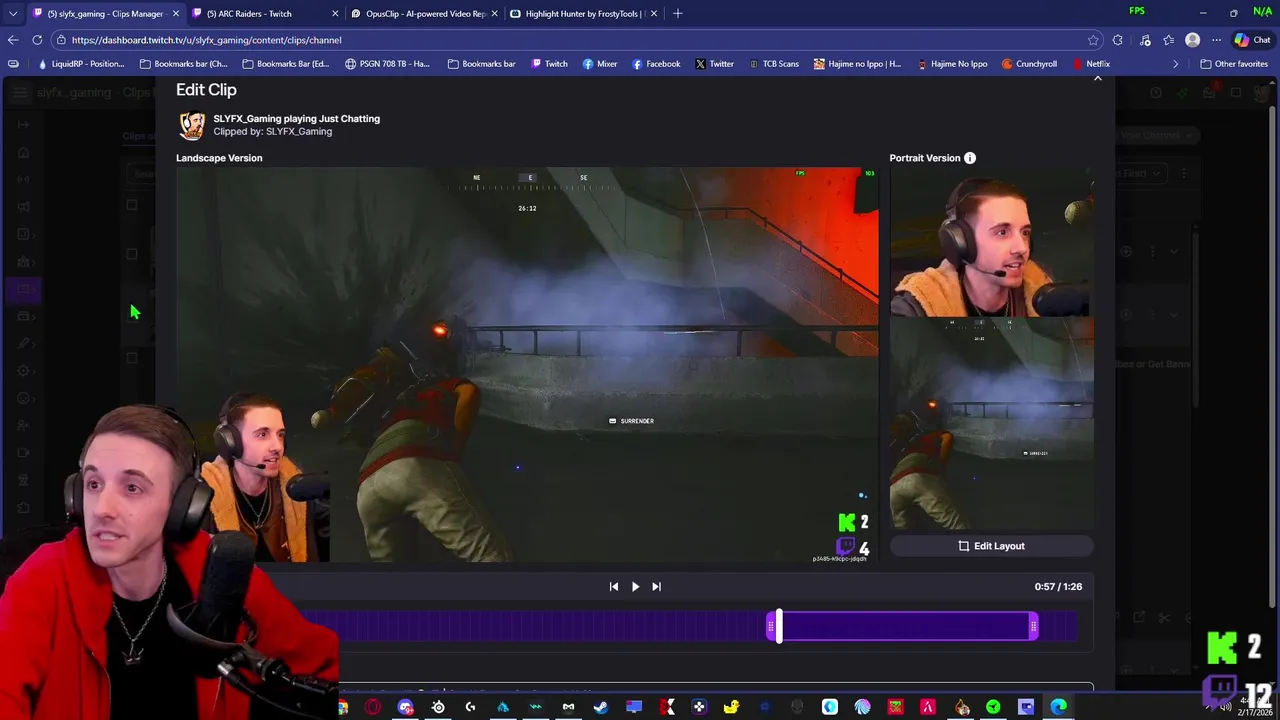Screen dimensions: 1280x720
Task: Open the Other favorites folder
Action: pos(1234,64)
